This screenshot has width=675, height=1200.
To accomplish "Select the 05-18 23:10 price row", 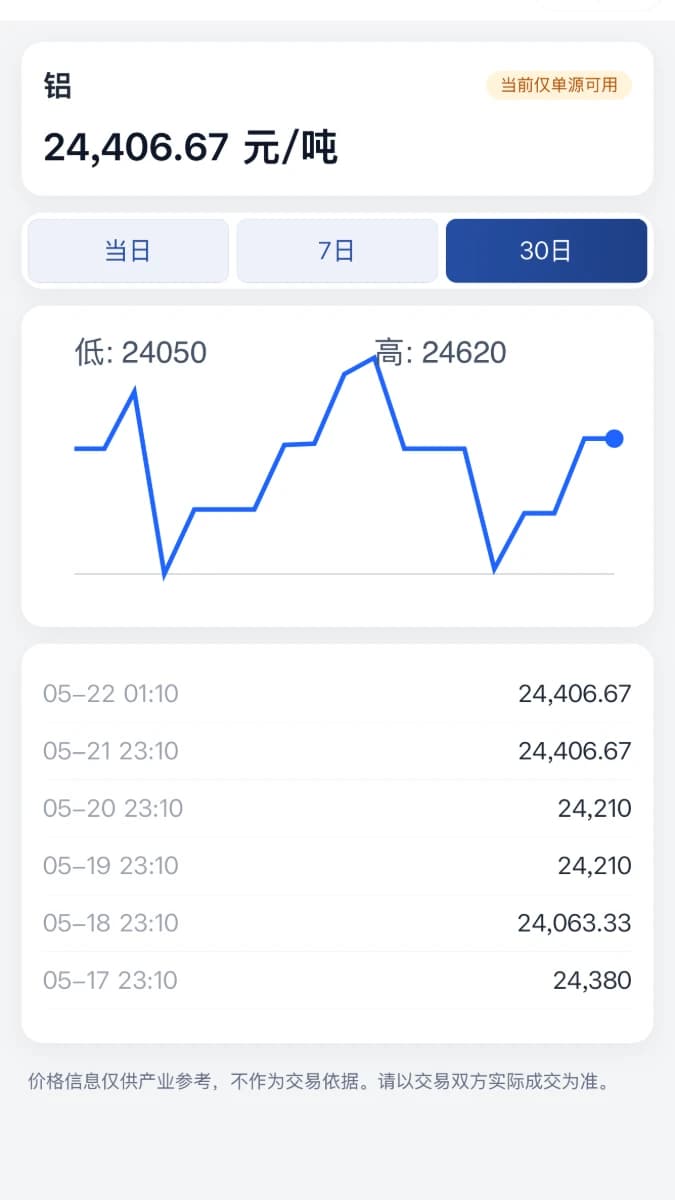I will click(337, 923).
